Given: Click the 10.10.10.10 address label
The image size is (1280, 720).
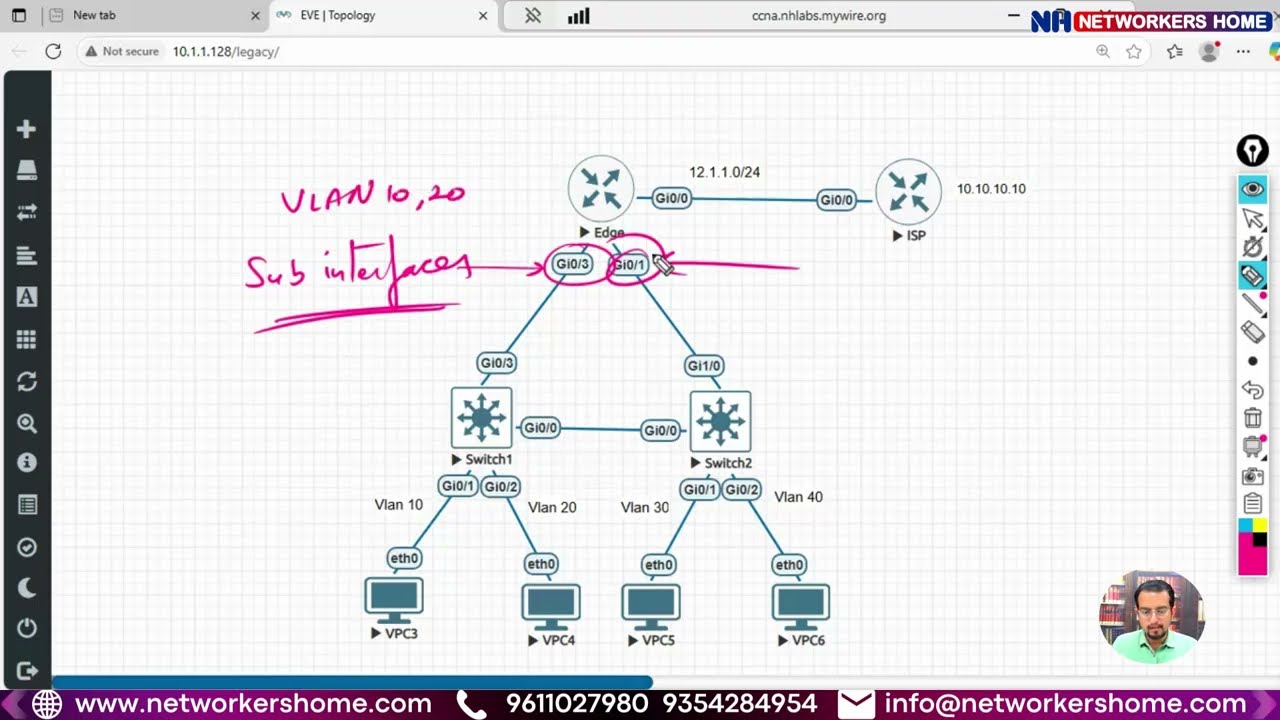Looking at the screenshot, I should click(991, 188).
